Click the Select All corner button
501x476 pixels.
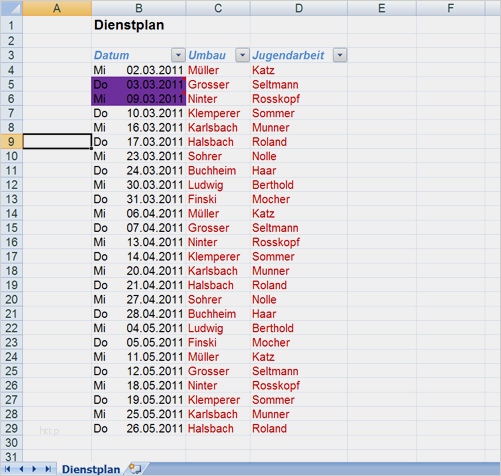11,8
